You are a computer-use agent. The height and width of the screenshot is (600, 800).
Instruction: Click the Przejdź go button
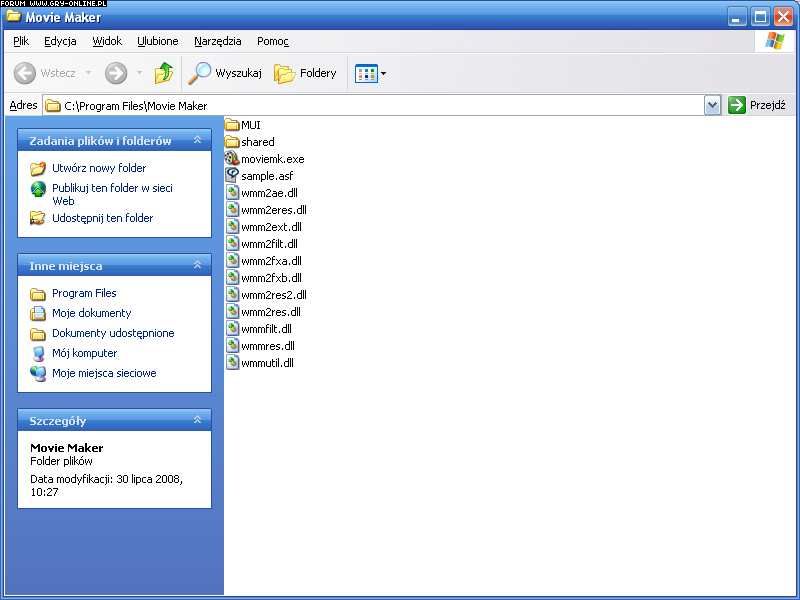click(757, 105)
